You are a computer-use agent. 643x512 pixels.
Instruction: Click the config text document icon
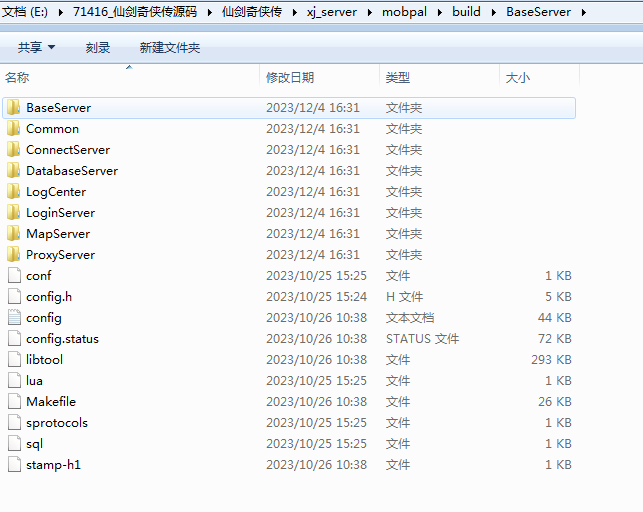13,317
